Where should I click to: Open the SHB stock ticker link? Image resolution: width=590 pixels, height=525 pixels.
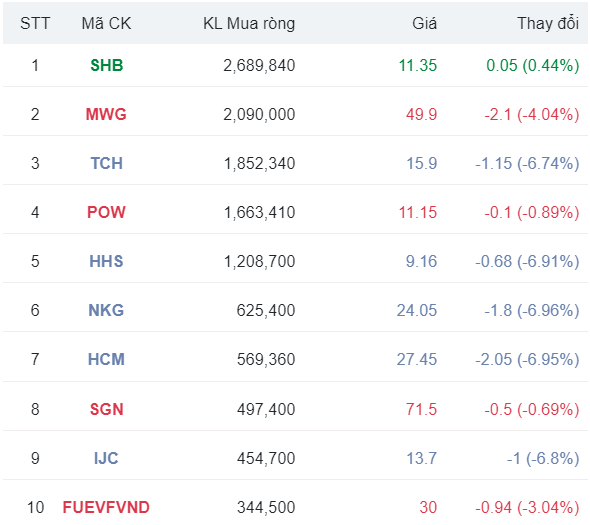pos(106,65)
